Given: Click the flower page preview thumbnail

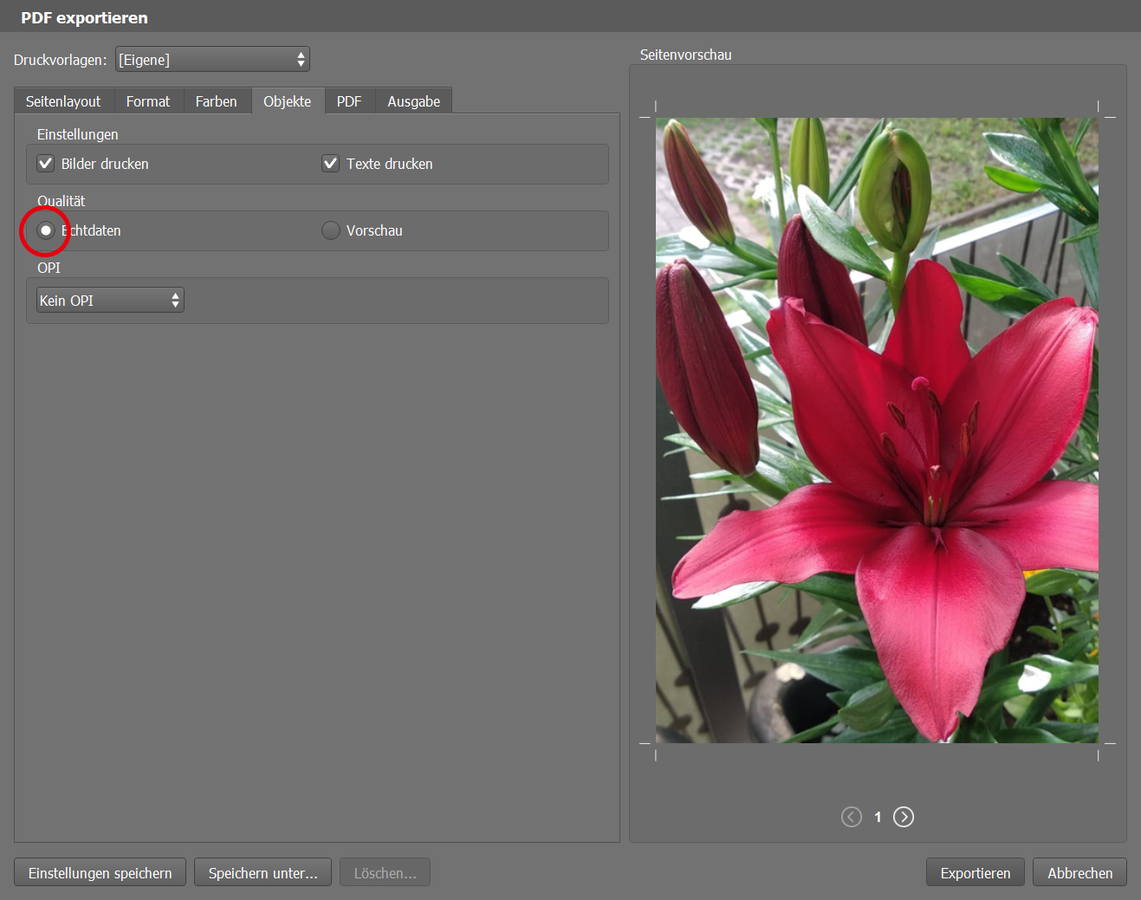Looking at the screenshot, I should (877, 430).
